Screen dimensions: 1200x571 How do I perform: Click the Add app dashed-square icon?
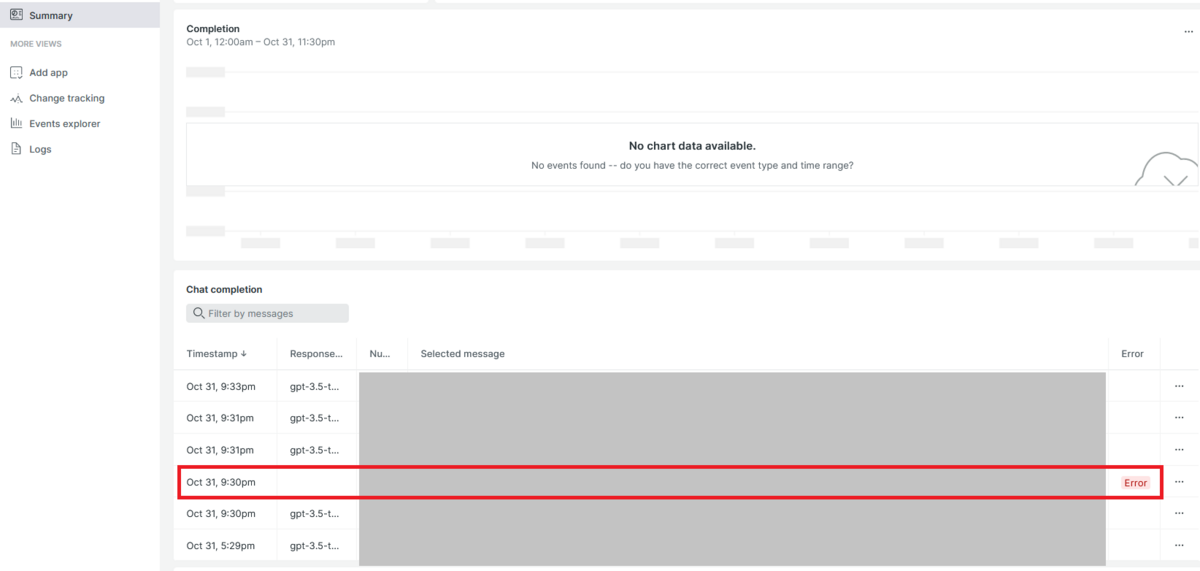tap(16, 73)
